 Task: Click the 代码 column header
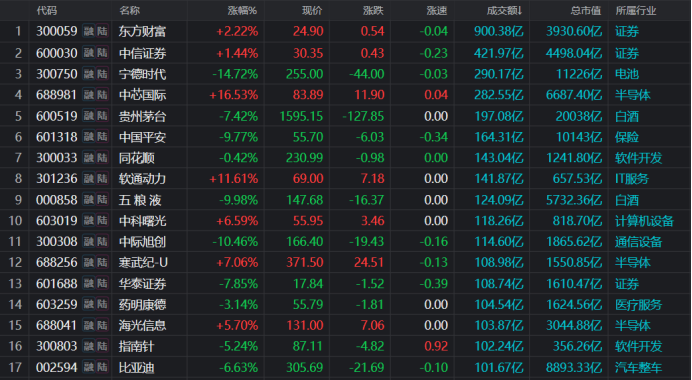[47, 11]
